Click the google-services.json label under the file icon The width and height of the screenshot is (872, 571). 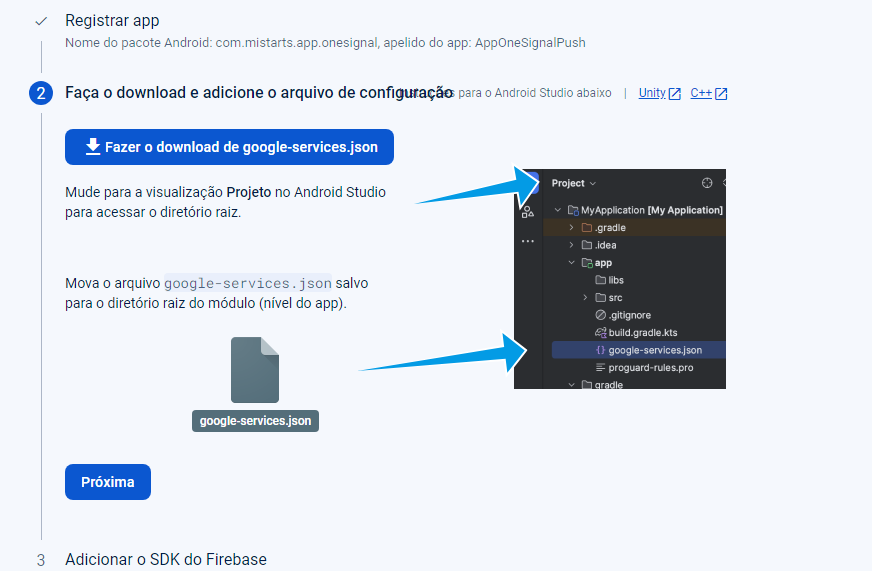click(x=255, y=421)
